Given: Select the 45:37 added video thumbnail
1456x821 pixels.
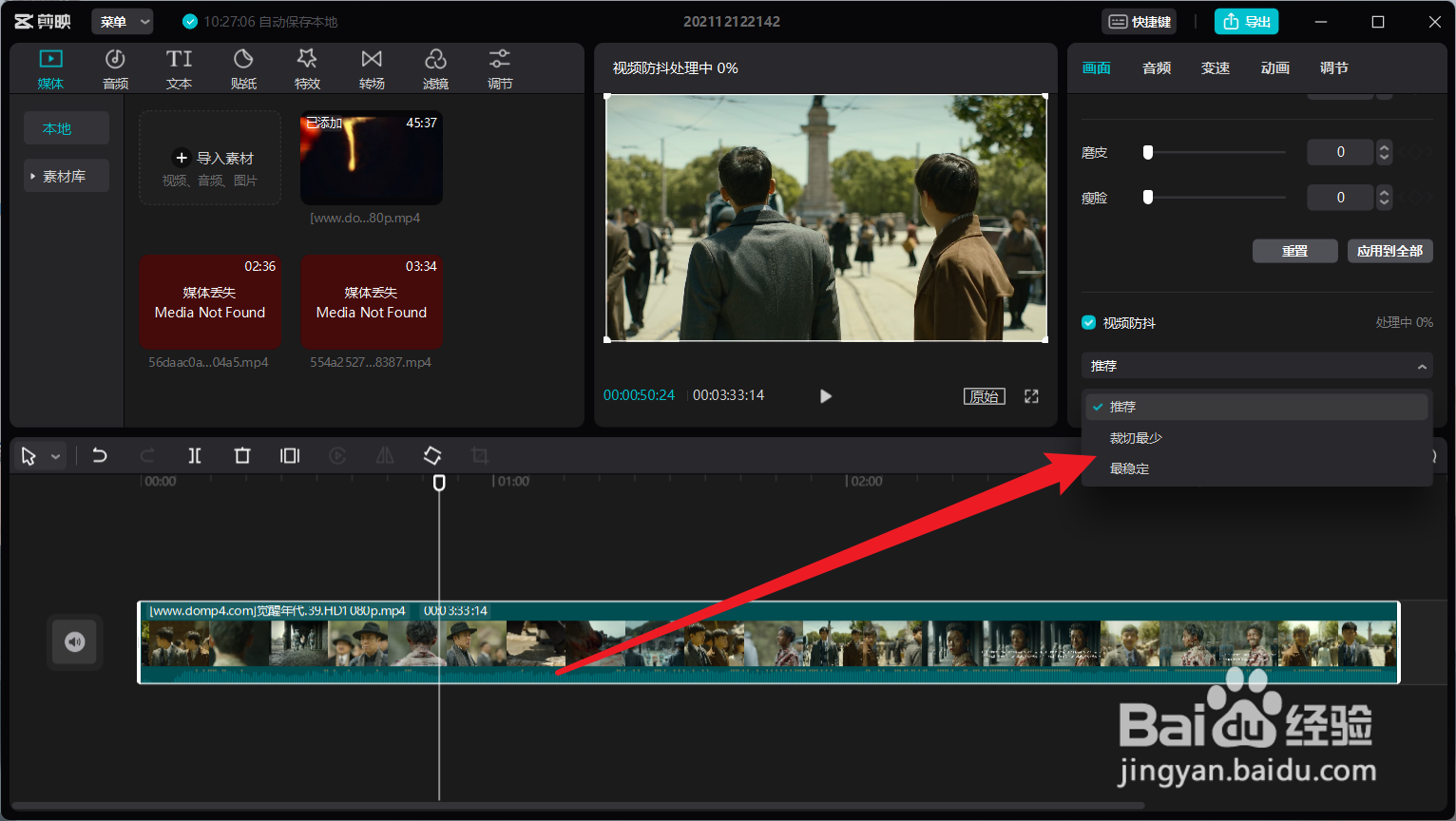Looking at the screenshot, I should tap(372, 158).
